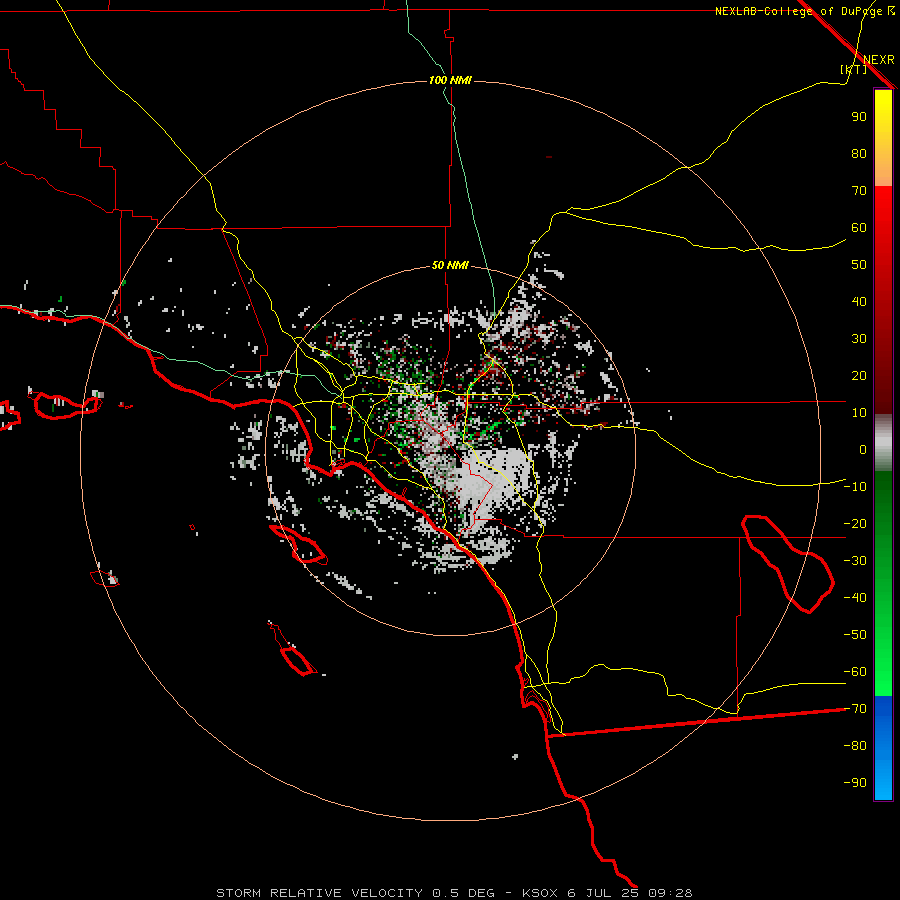Click the 30 value on the velocity scale

pyautogui.click(x=859, y=339)
